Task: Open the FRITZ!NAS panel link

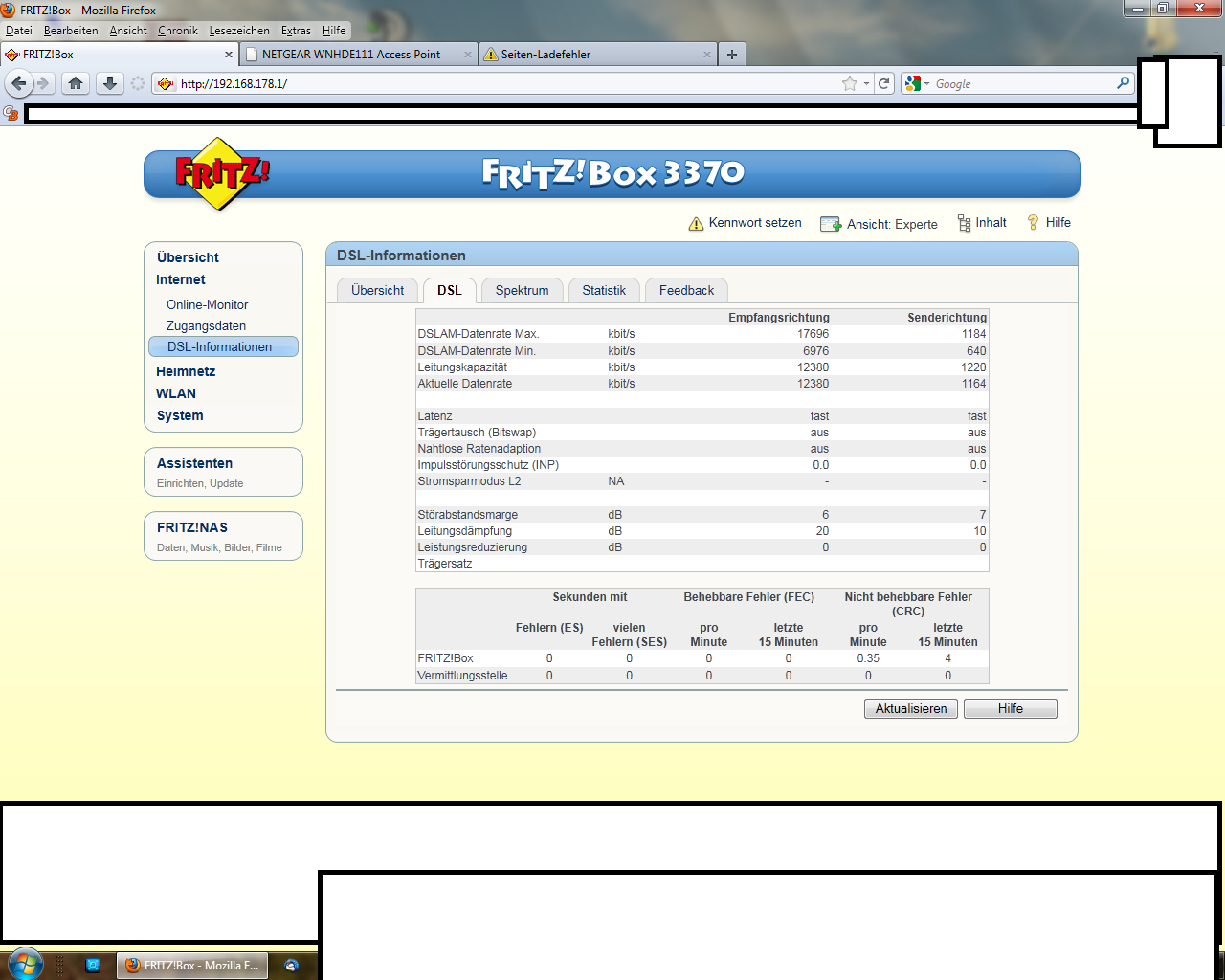Action: pos(192,527)
